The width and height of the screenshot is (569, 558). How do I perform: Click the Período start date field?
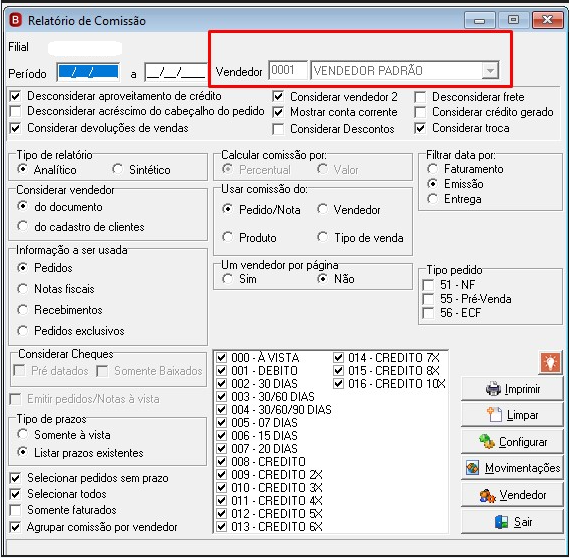[x=88, y=73]
